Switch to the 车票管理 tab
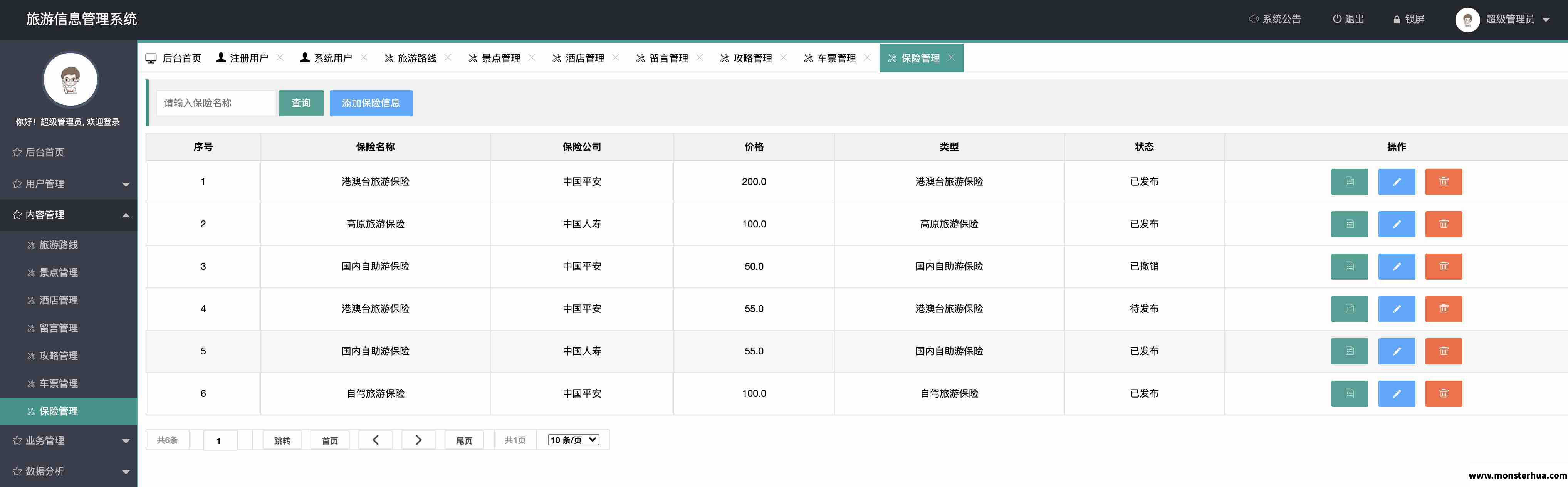The image size is (1568, 487). pyautogui.click(x=830, y=58)
